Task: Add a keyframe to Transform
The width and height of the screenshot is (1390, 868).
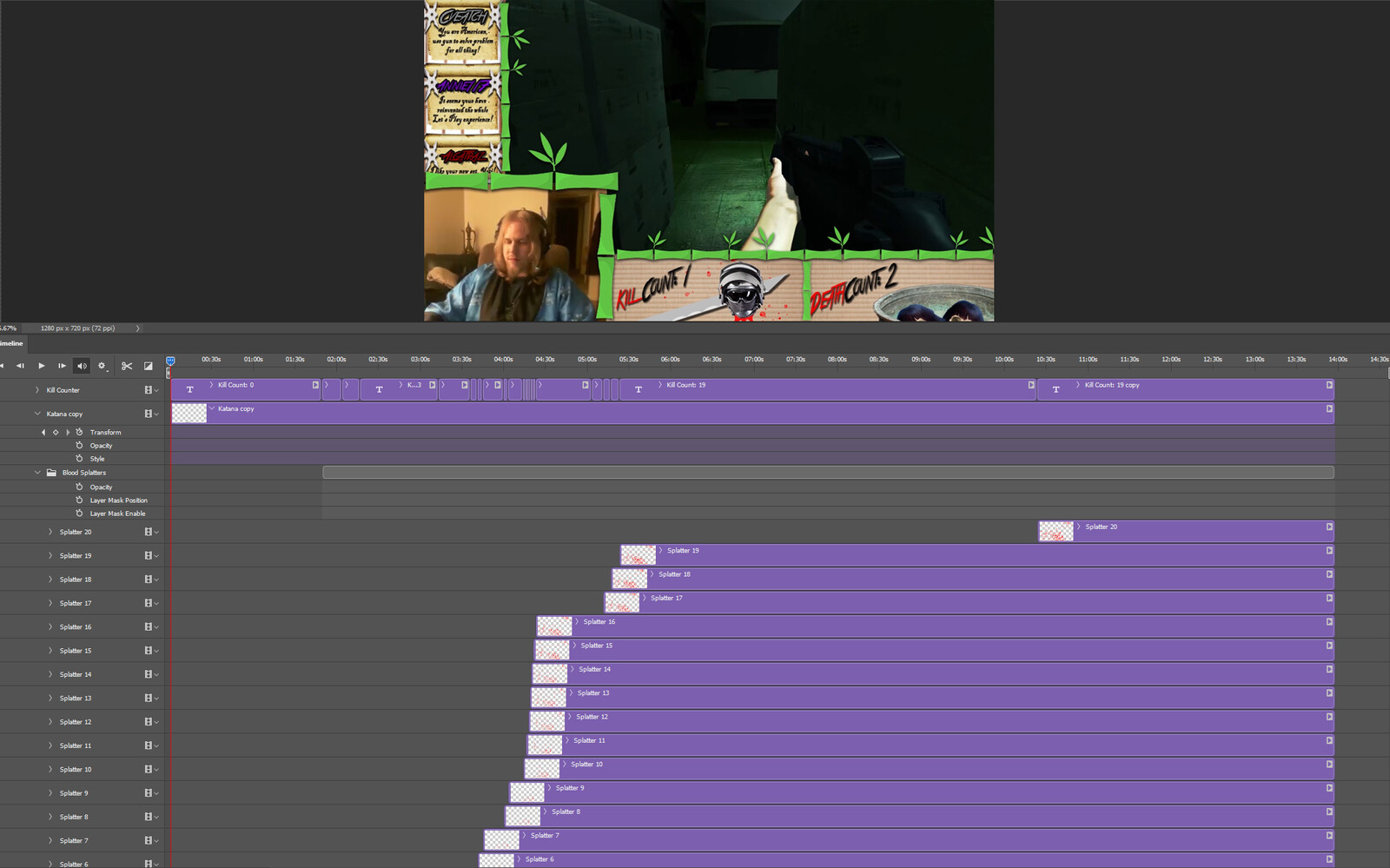Action: pos(56,432)
